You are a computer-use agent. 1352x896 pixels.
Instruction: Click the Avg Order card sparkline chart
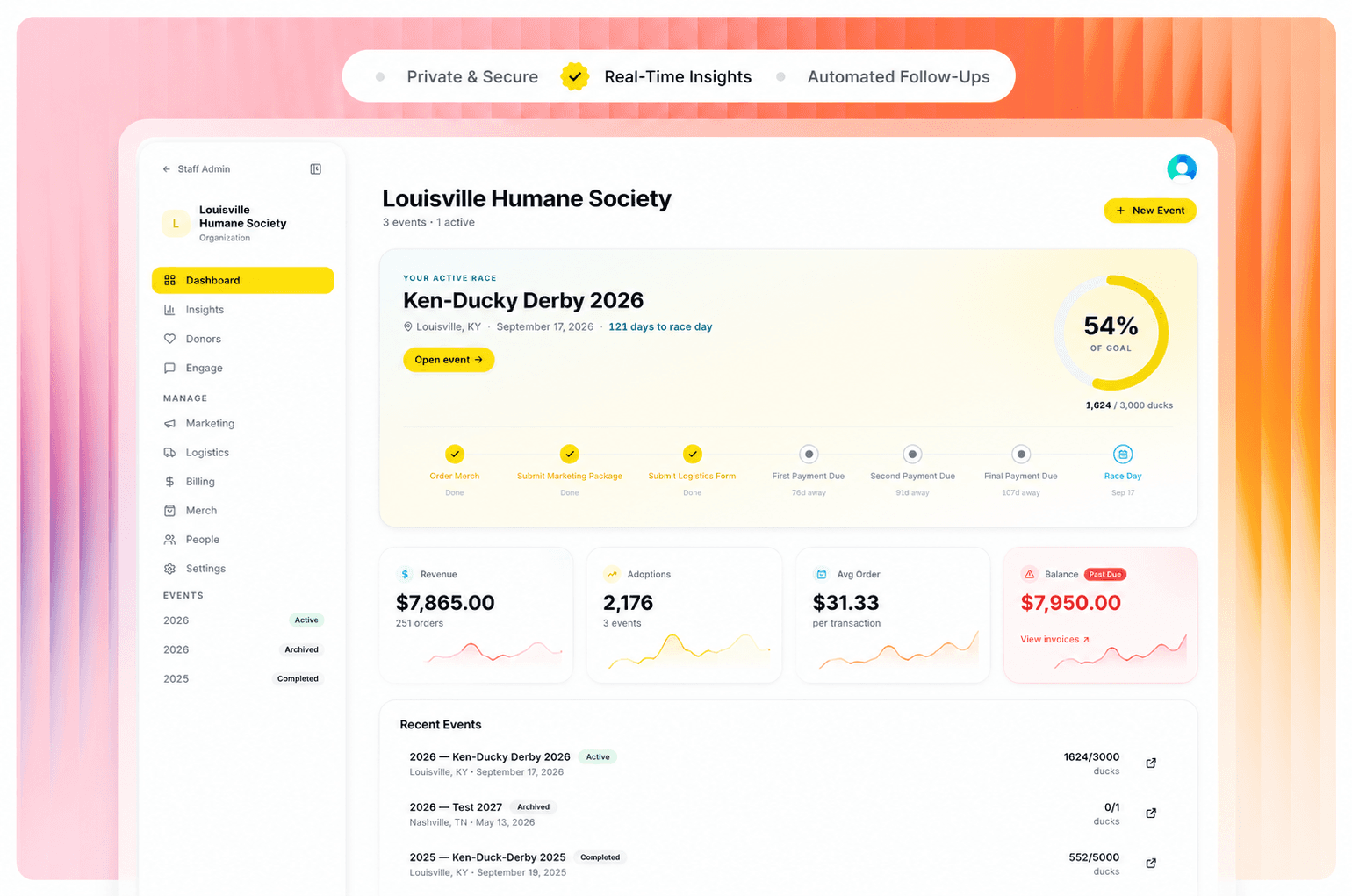click(899, 649)
